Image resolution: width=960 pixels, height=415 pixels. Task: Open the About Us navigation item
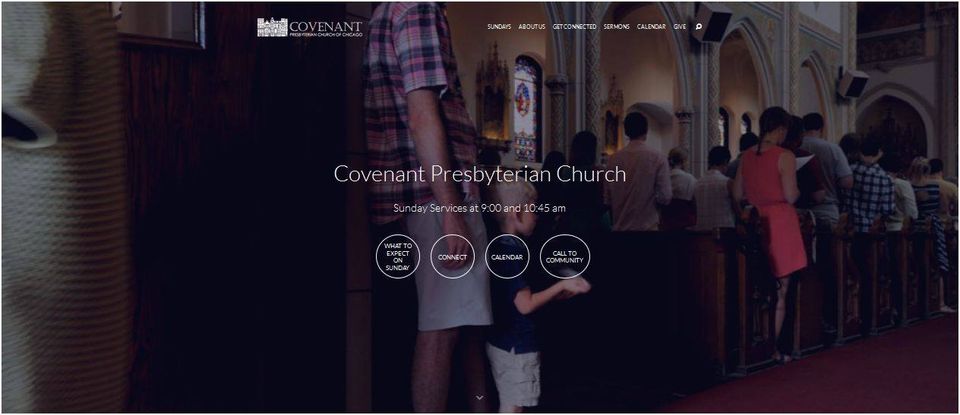tap(531, 27)
